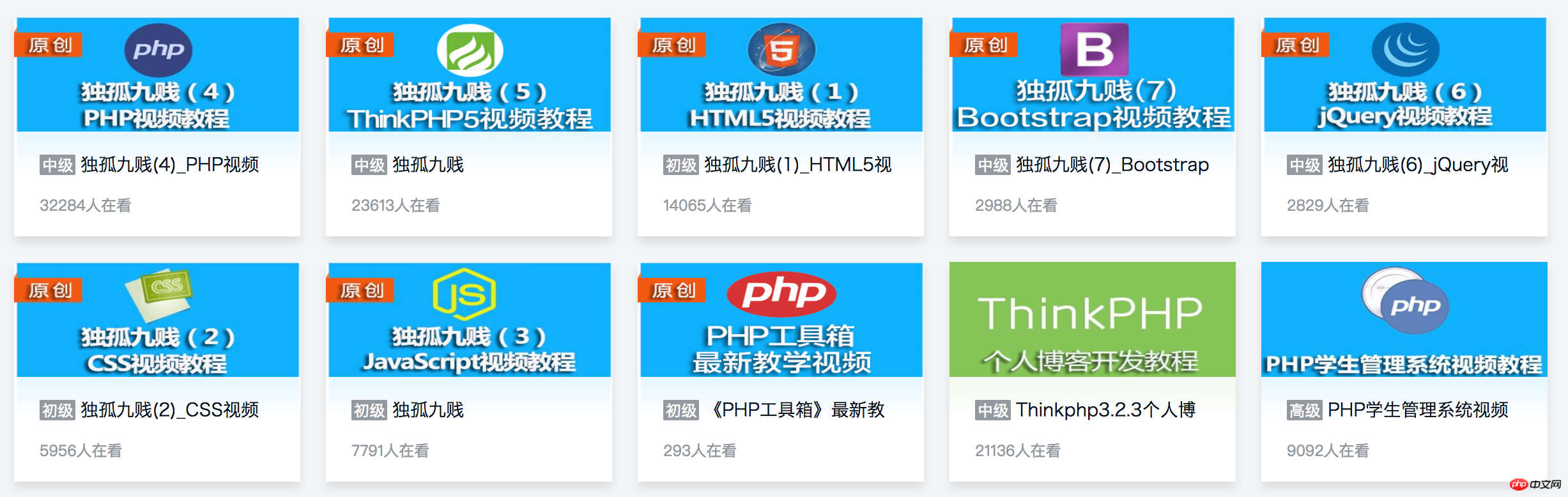This screenshot has height=497, width=1568.
Task: Click the purple Bootstrap B logo
Action: 1094,50
